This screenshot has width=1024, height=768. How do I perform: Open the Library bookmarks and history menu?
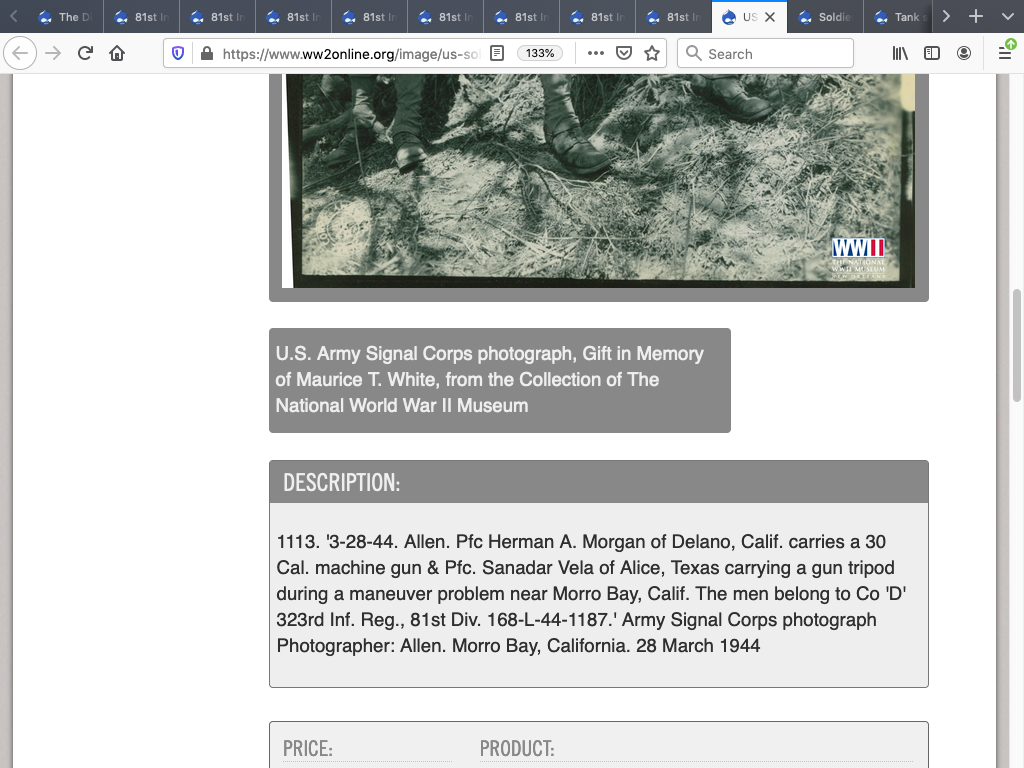[x=900, y=53]
